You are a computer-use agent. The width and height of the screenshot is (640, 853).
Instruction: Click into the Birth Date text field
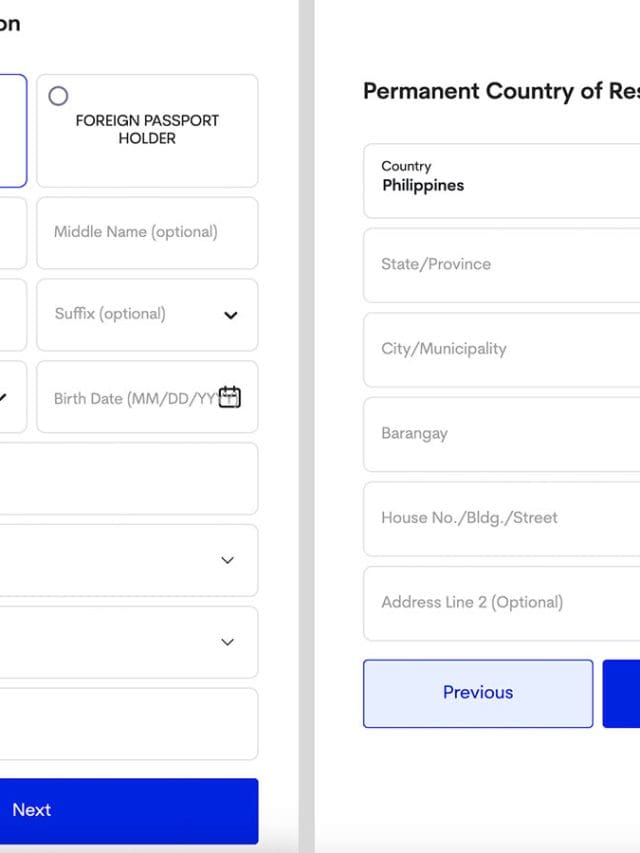pyautogui.click(x=130, y=398)
